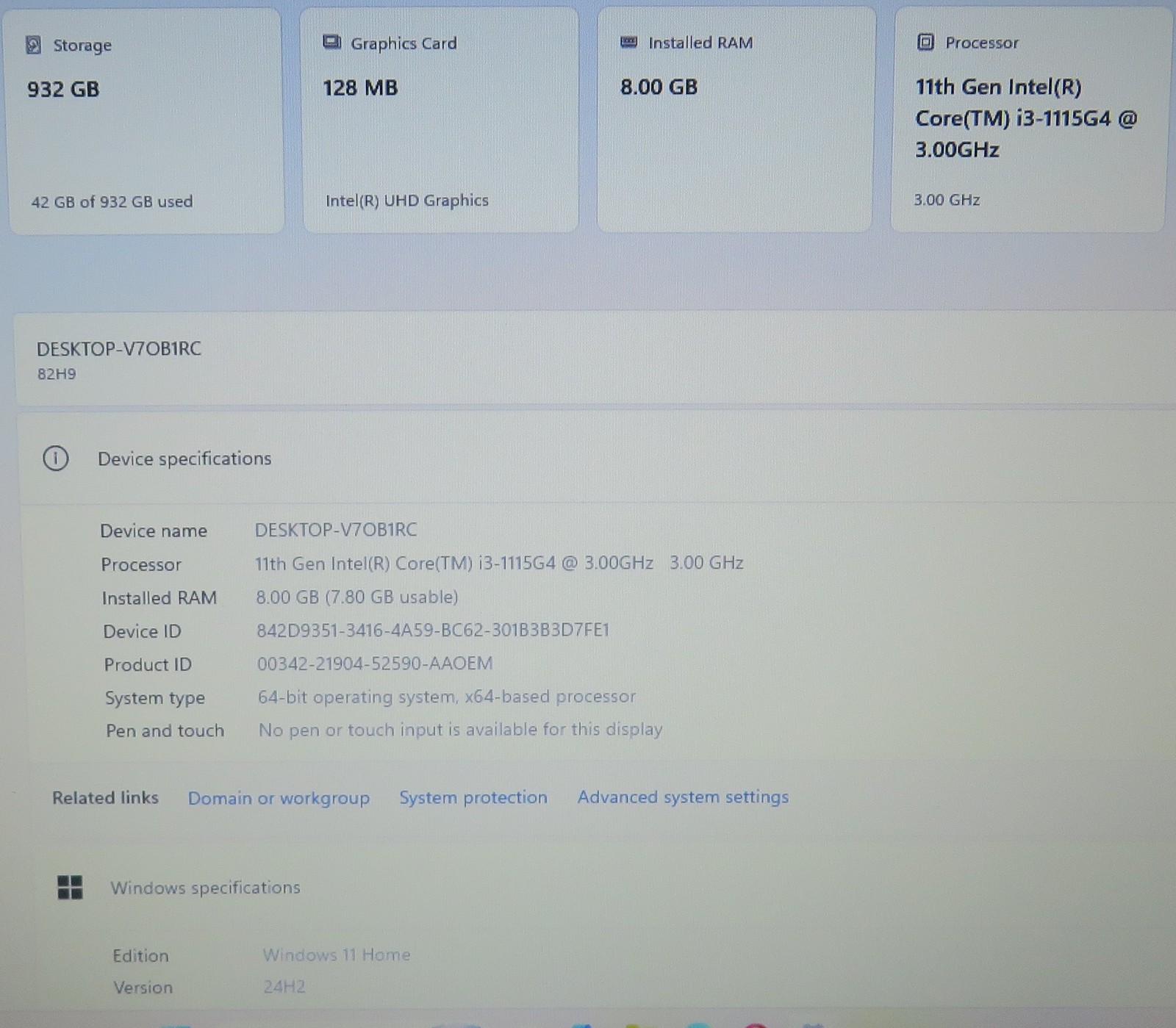Select the Intel(R) UHD Graphics label
This screenshot has width=1176, height=1028.
(407, 201)
